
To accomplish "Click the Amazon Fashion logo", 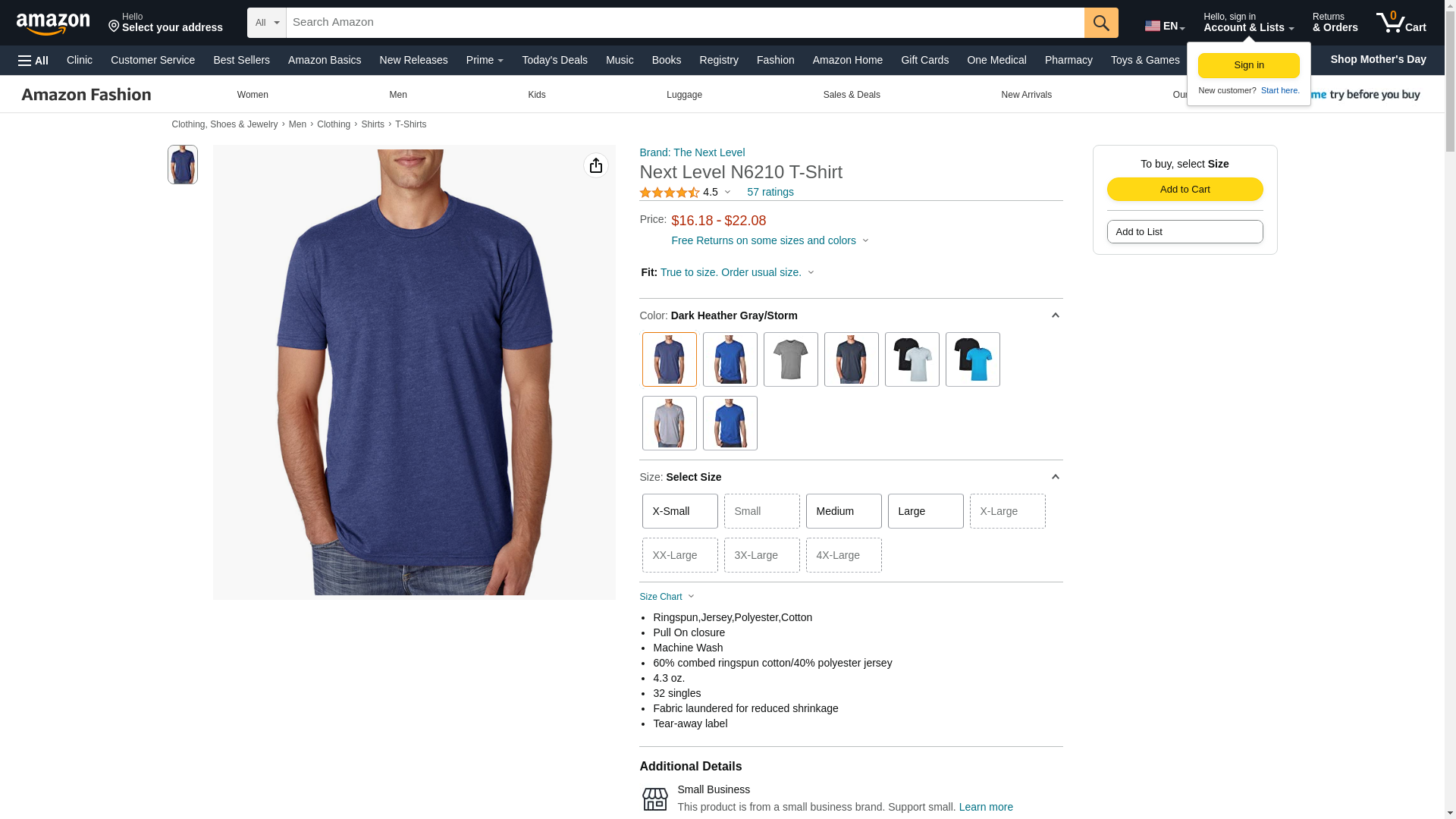I will point(86,95).
